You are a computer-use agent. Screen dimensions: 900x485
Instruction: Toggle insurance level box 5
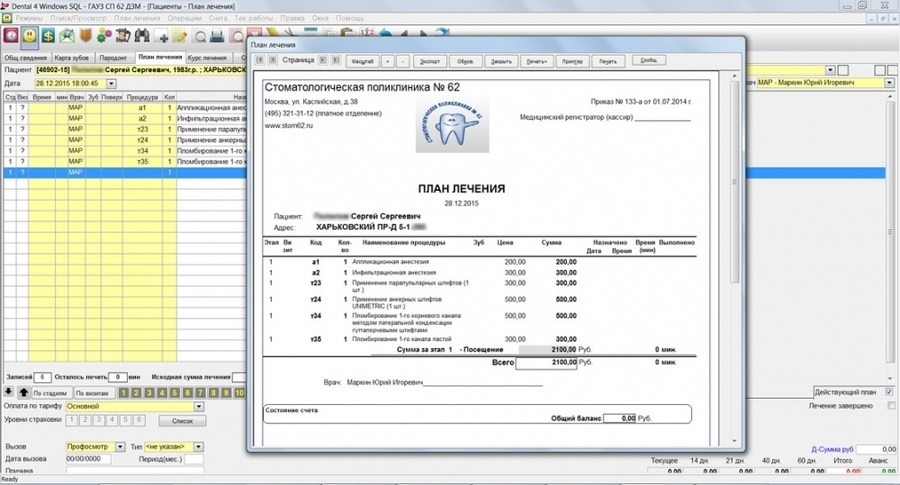click(x=125, y=420)
